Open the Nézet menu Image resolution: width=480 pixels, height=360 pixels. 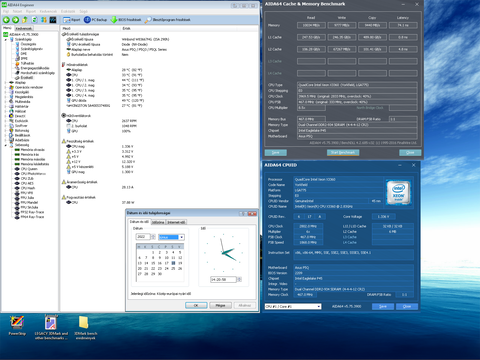[x=17, y=11]
